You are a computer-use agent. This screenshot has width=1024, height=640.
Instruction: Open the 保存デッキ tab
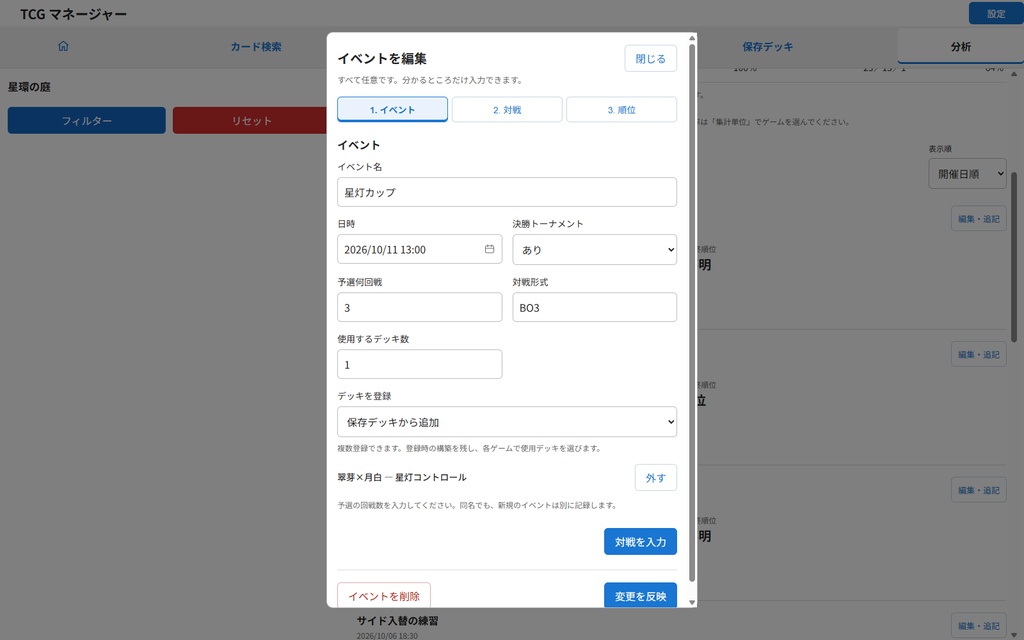pos(767,46)
